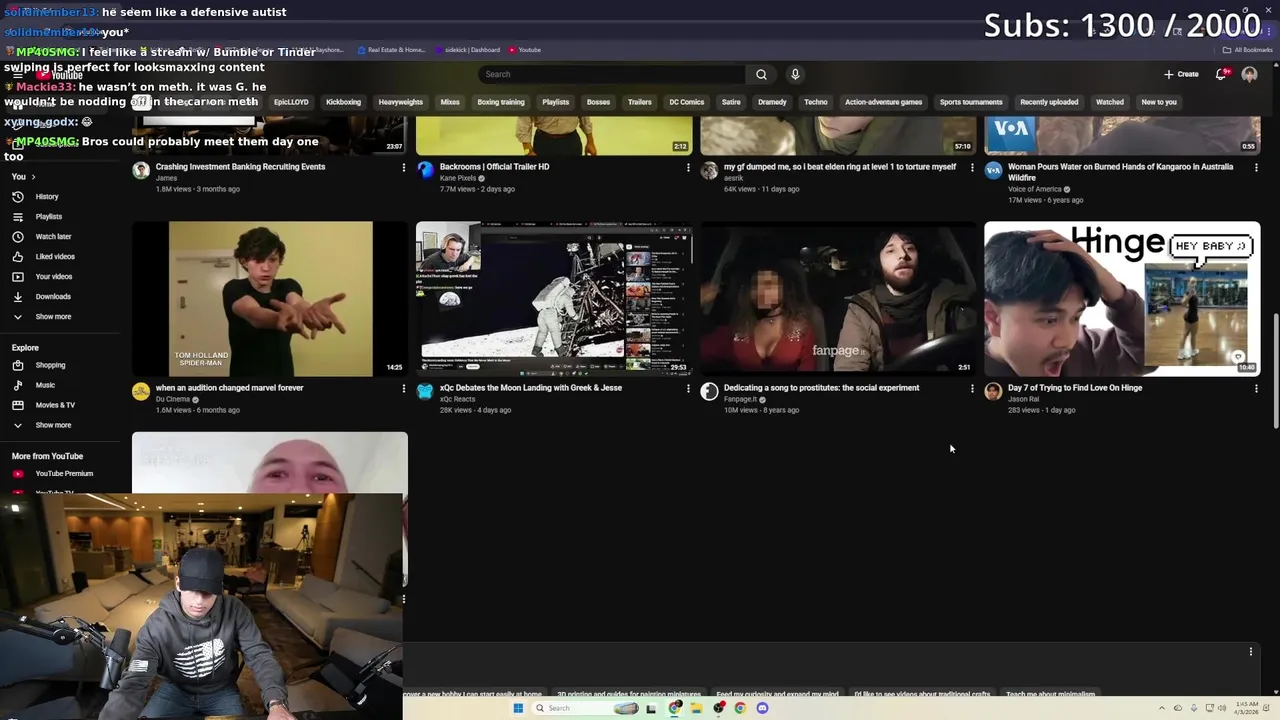Select the Mixes filter chip

click(450, 102)
